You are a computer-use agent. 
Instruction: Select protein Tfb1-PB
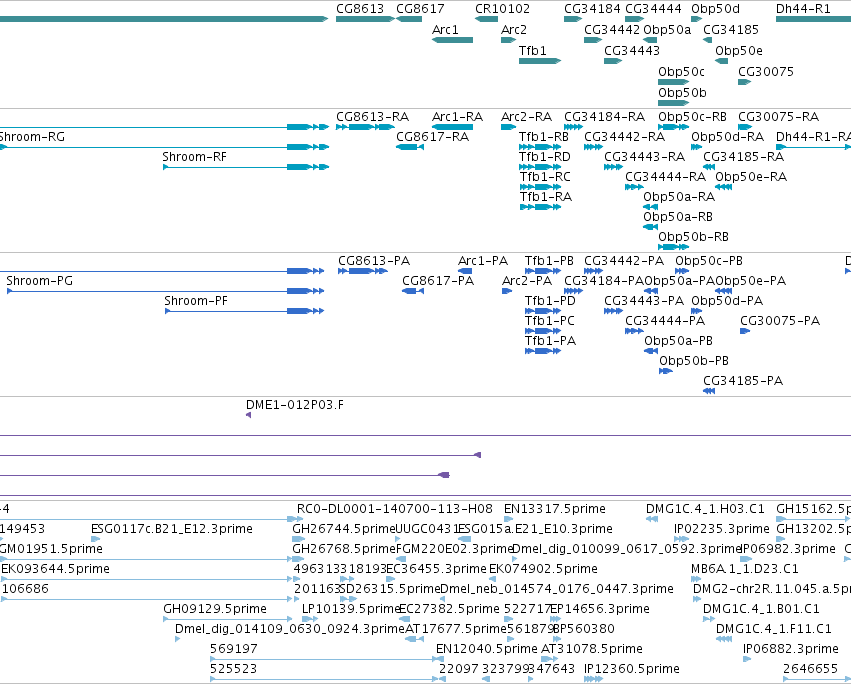pyautogui.click(x=543, y=271)
